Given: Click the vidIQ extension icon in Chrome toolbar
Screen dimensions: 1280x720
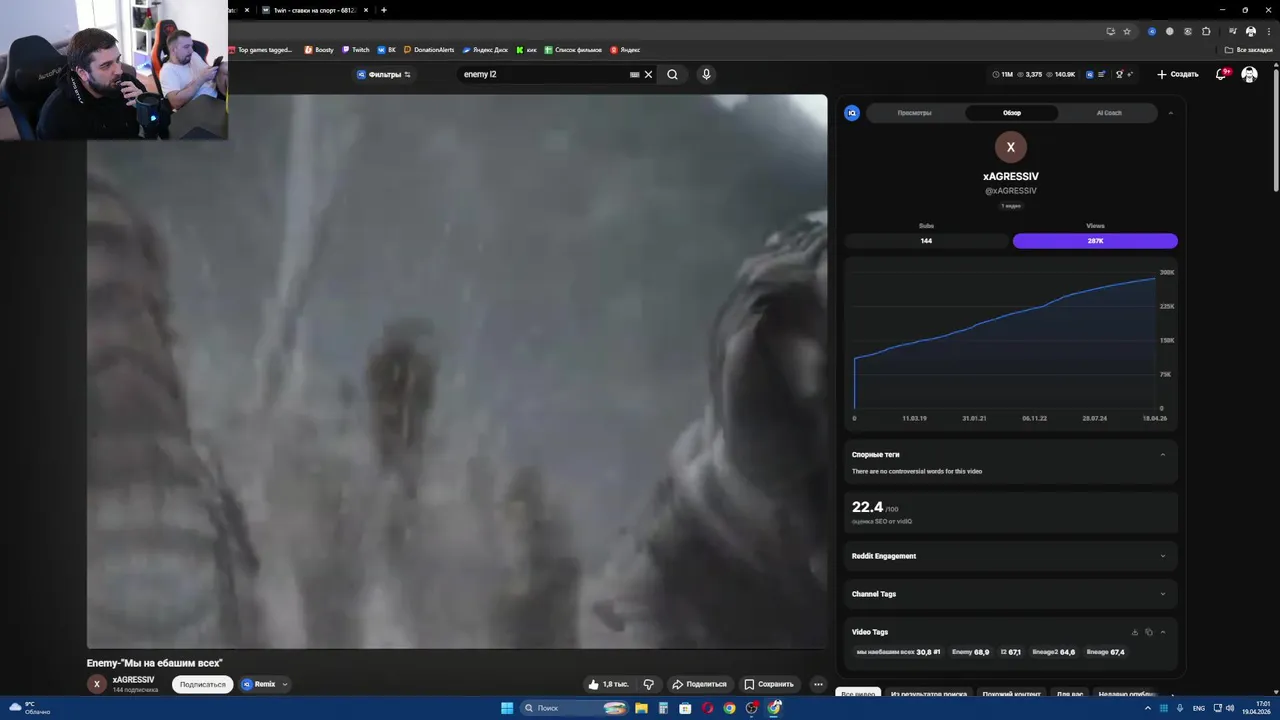Looking at the screenshot, I should pos(1152,31).
